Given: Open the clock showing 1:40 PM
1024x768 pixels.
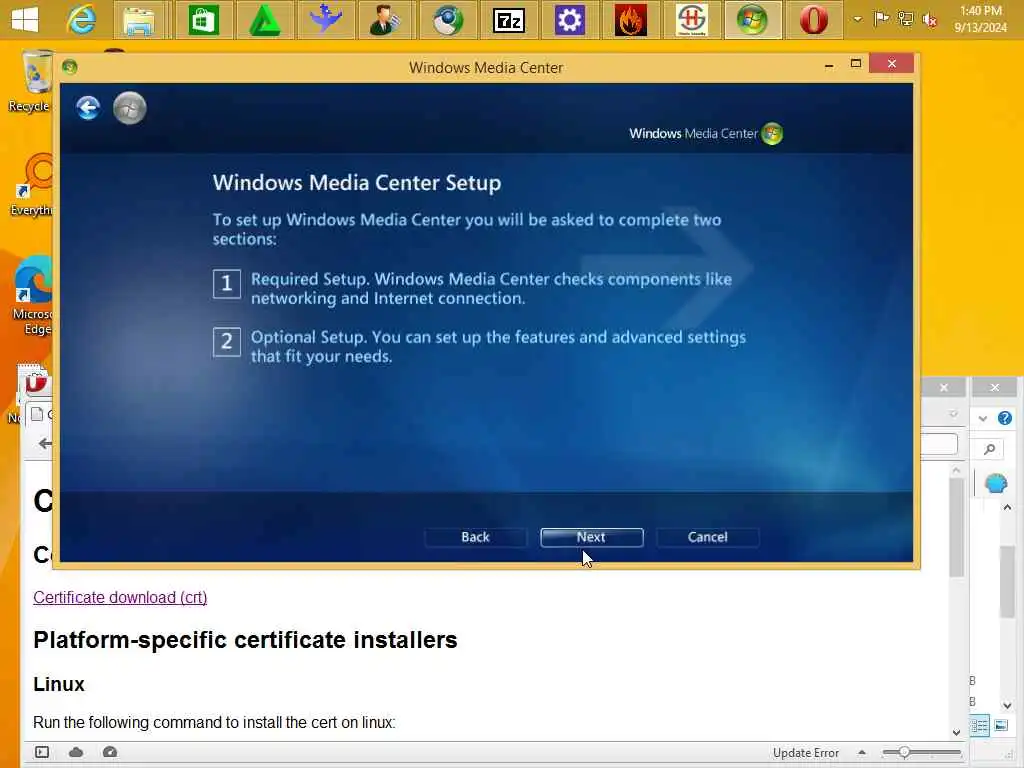Looking at the screenshot, I should pos(980,19).
